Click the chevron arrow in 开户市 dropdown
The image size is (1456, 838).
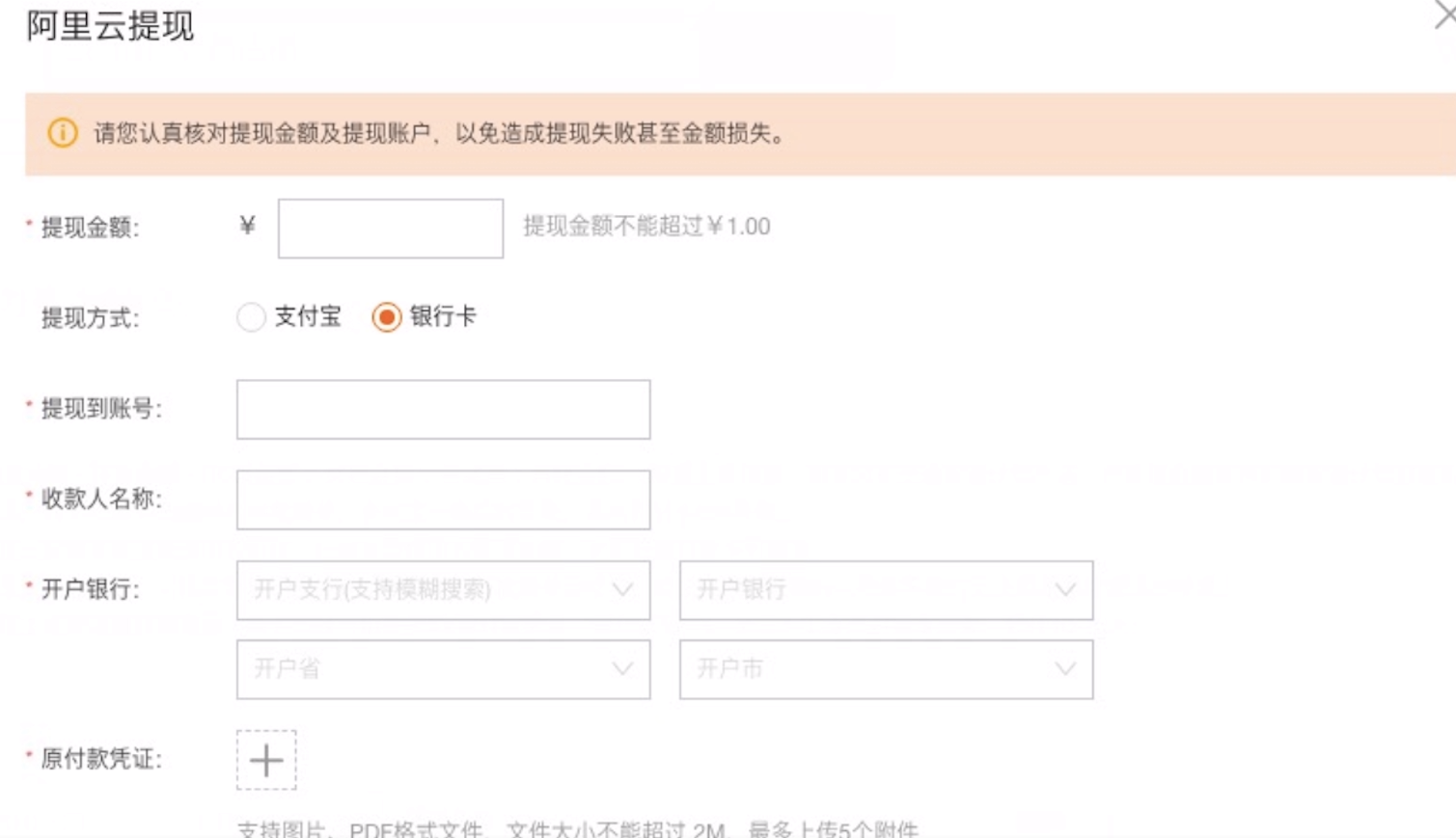(x=1065, y=669)
